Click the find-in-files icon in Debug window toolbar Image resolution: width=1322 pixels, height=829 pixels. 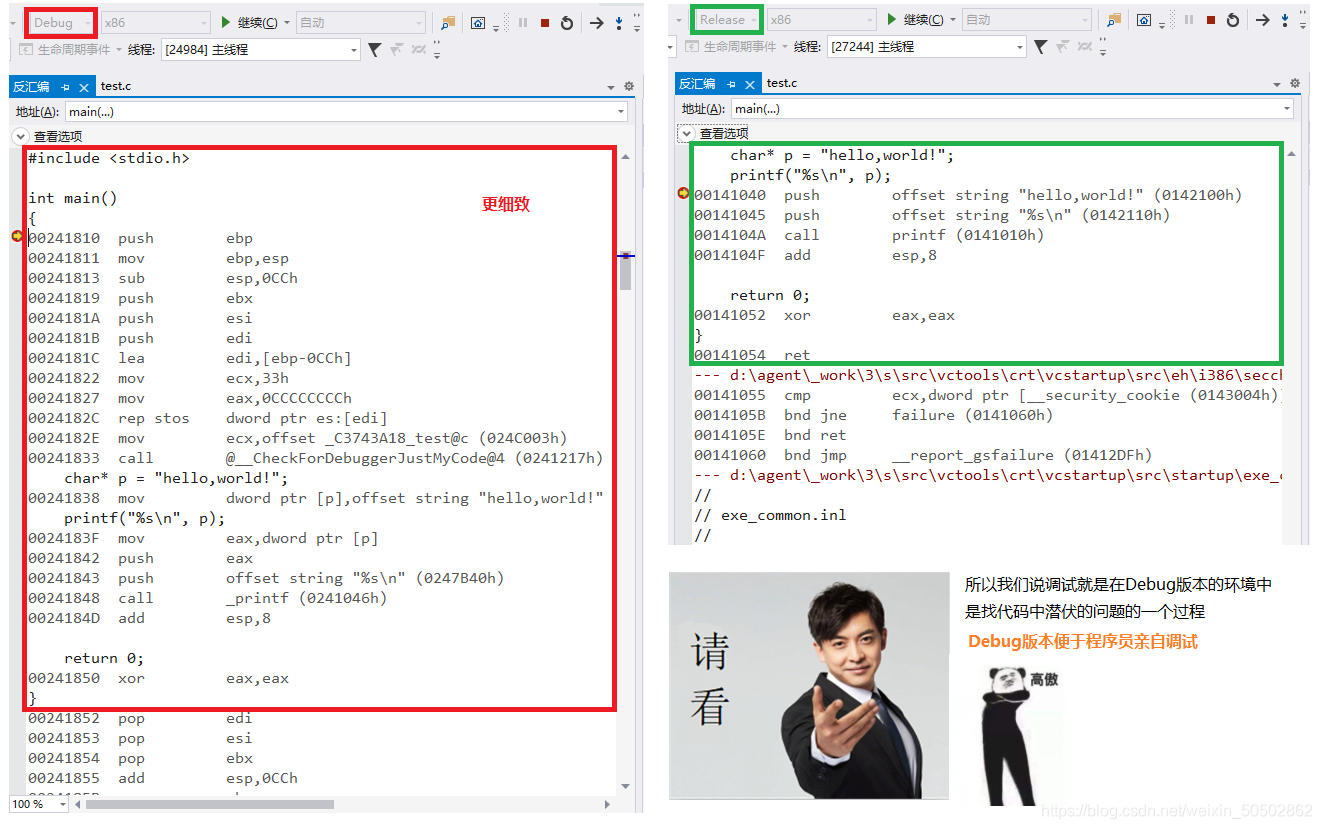tap(448, 23)
